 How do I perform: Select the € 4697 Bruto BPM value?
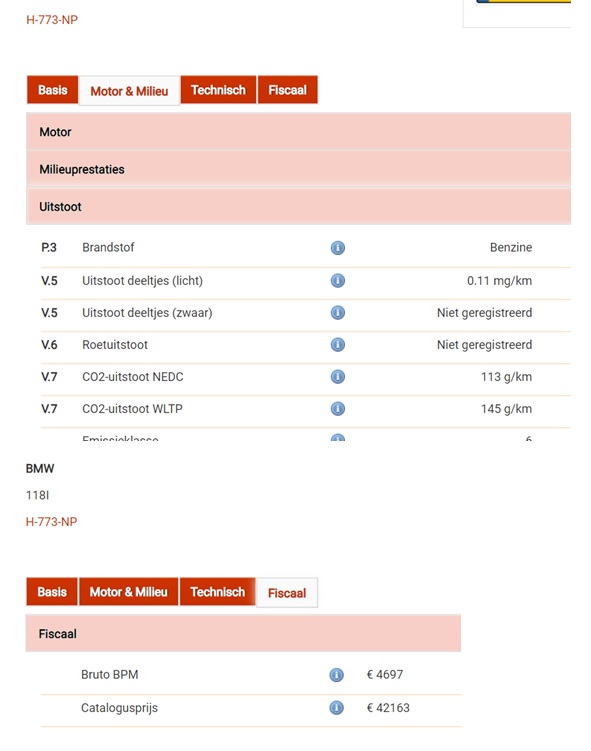[385, 674]
